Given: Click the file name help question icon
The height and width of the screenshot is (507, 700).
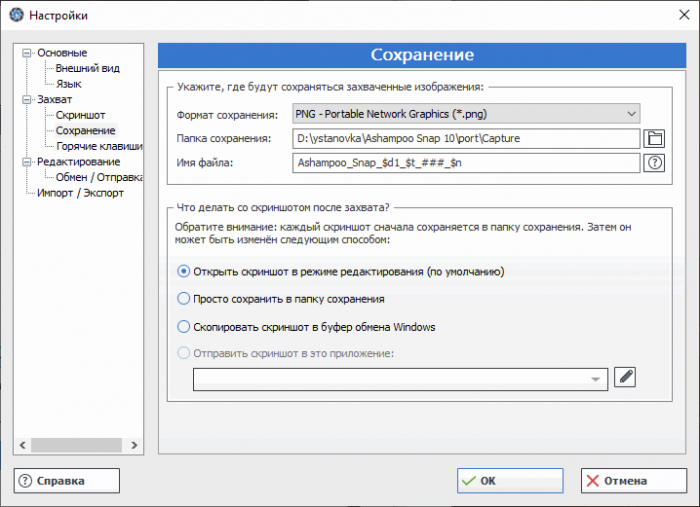Looking at the screenshot, I should [654, 163].
